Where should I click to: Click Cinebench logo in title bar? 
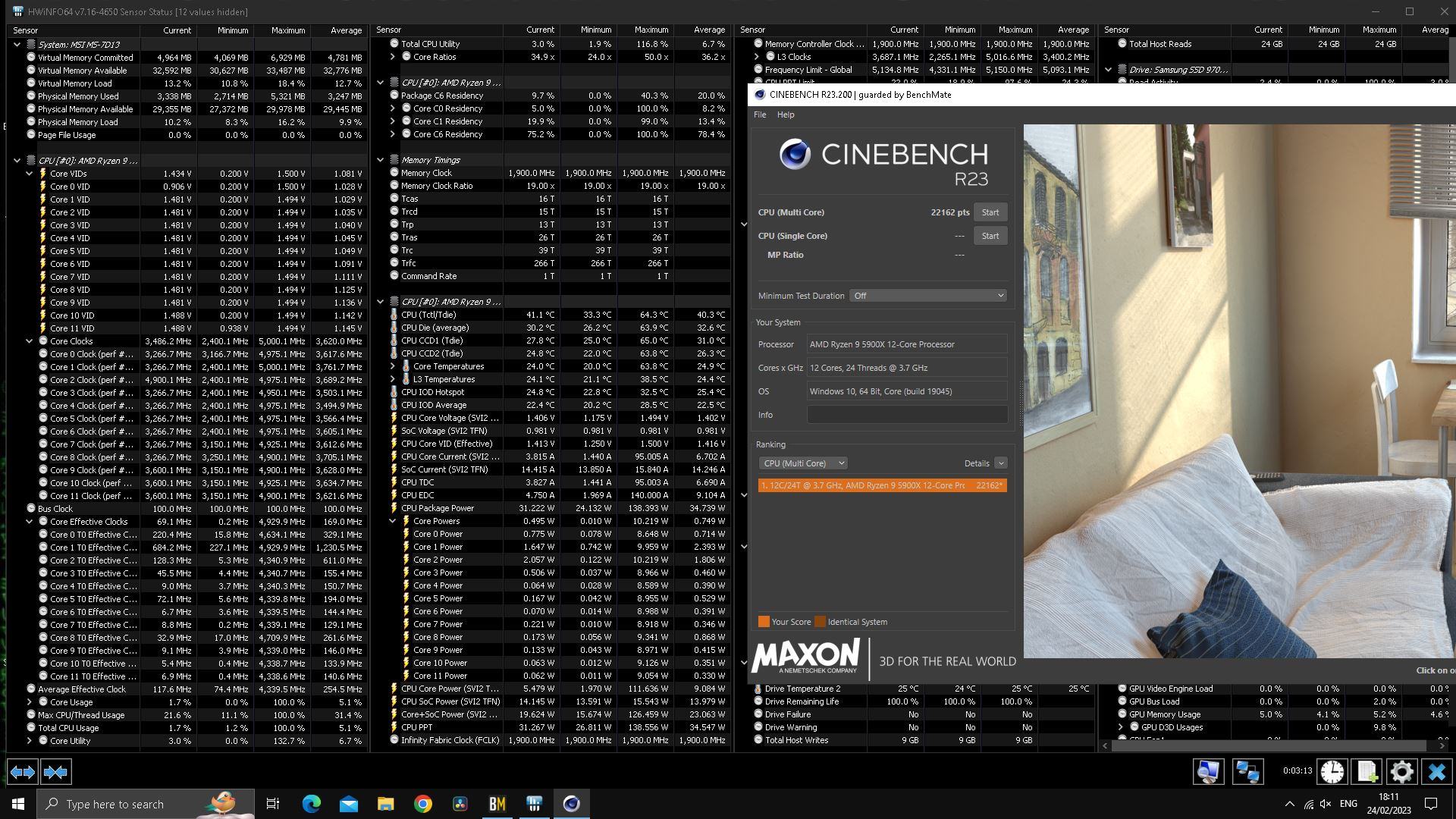(759, 95)
